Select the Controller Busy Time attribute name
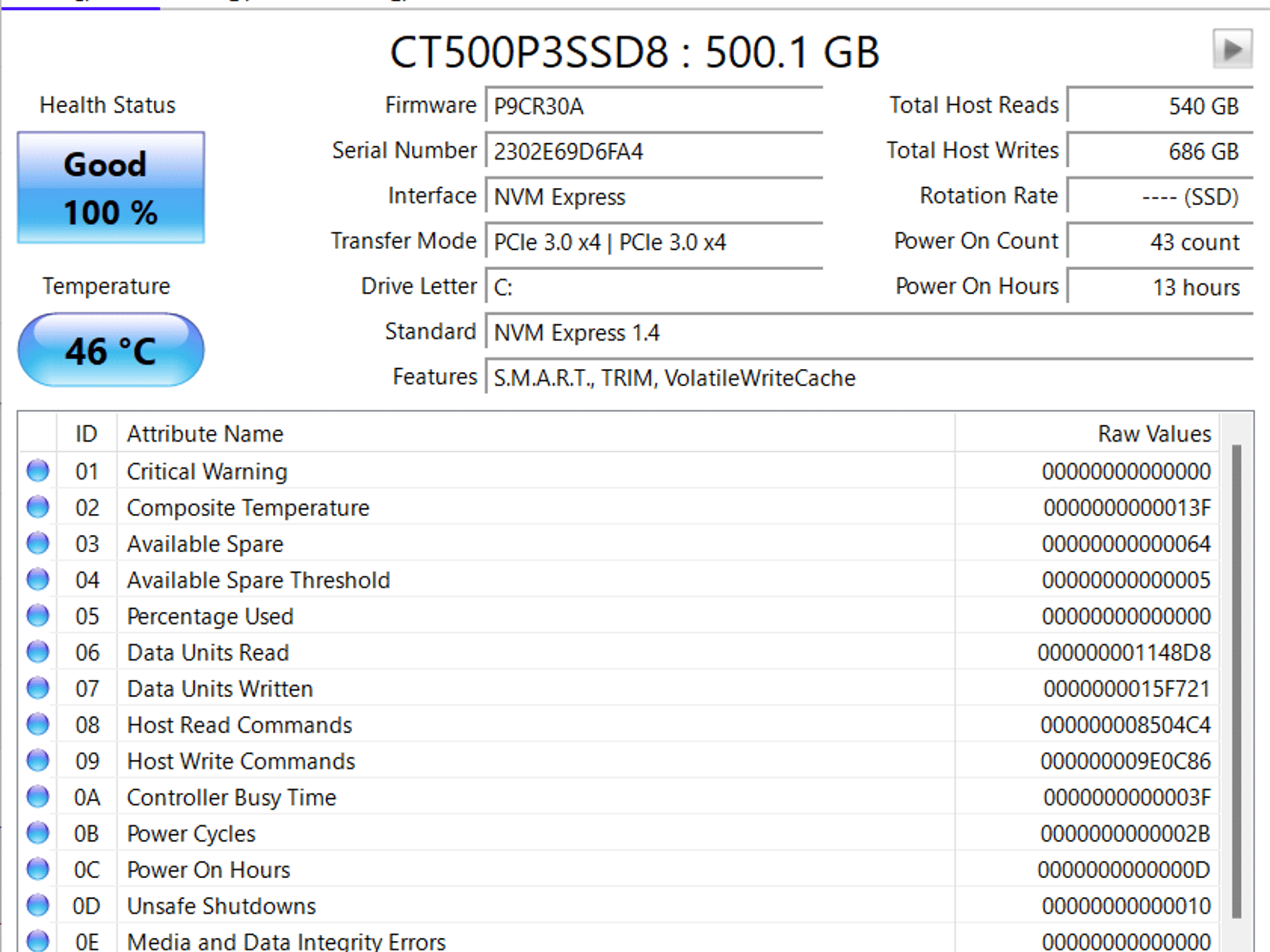 tap(231, 798)
